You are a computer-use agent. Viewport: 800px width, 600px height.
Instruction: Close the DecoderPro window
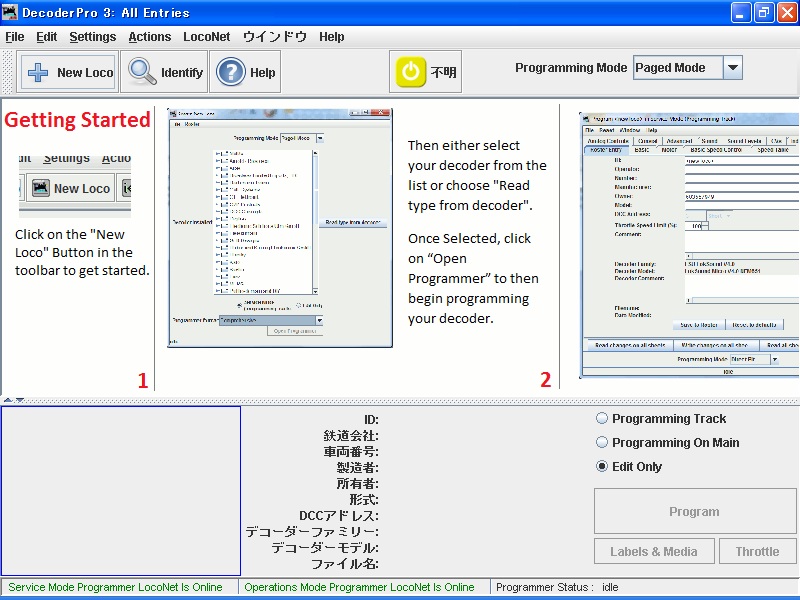[787, 12]
